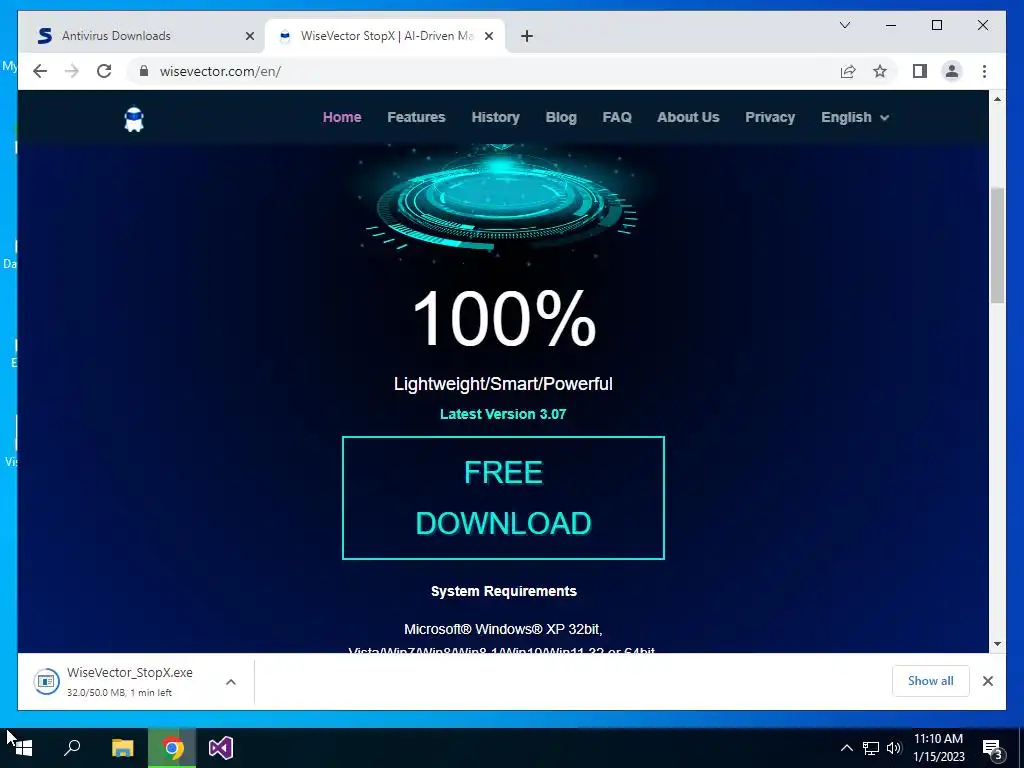Click the address bar URL
The width and height of the screenshot is (1024, 768).
[x=220, y=71]
